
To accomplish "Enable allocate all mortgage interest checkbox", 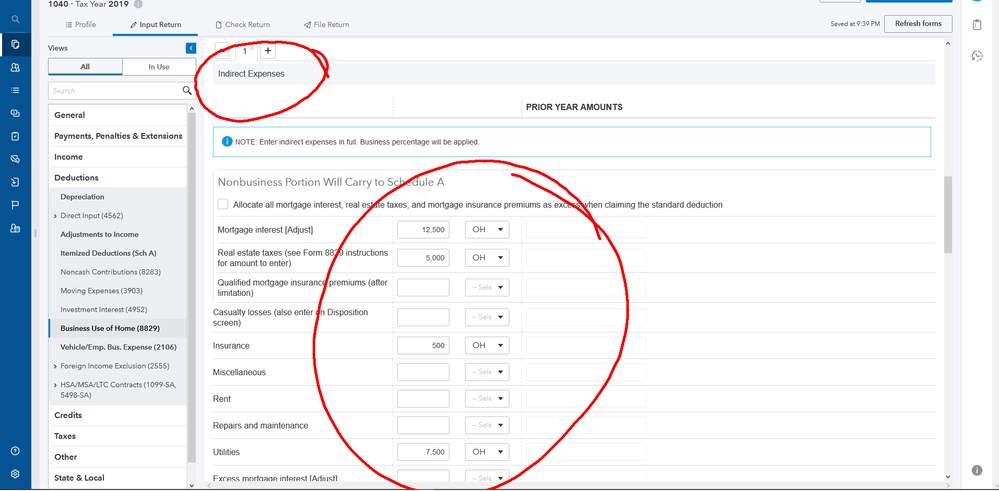I will pos(223,204).
